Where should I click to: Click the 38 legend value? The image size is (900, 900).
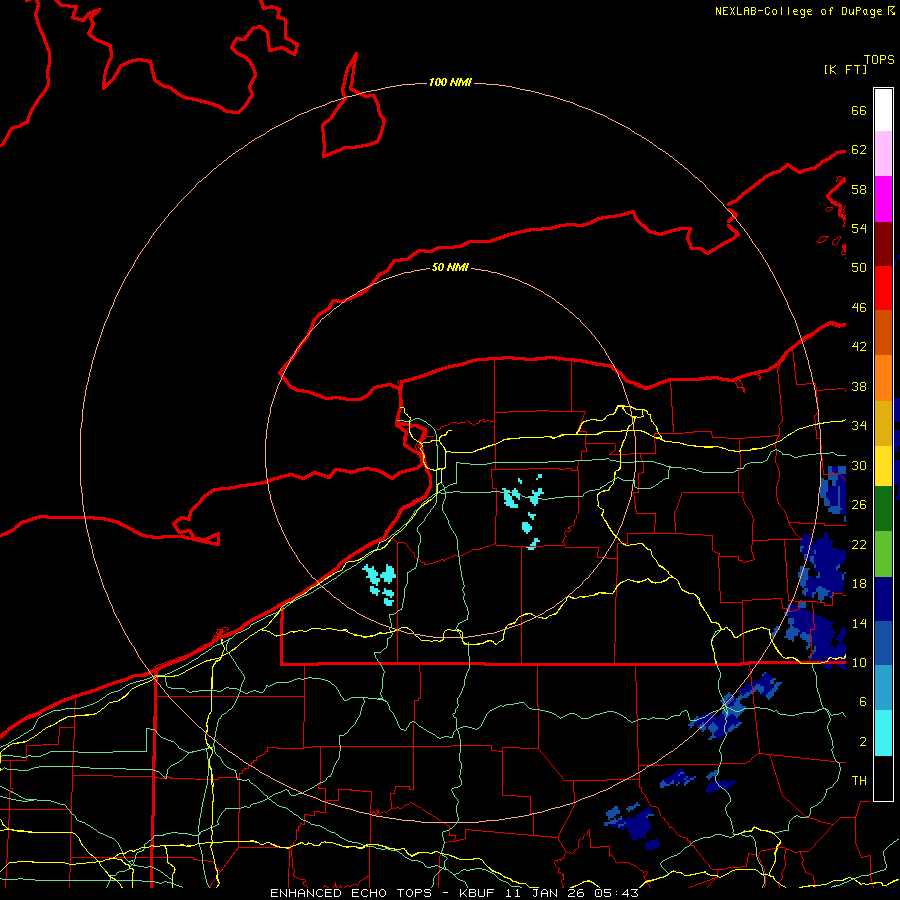(x=859, y=386)
